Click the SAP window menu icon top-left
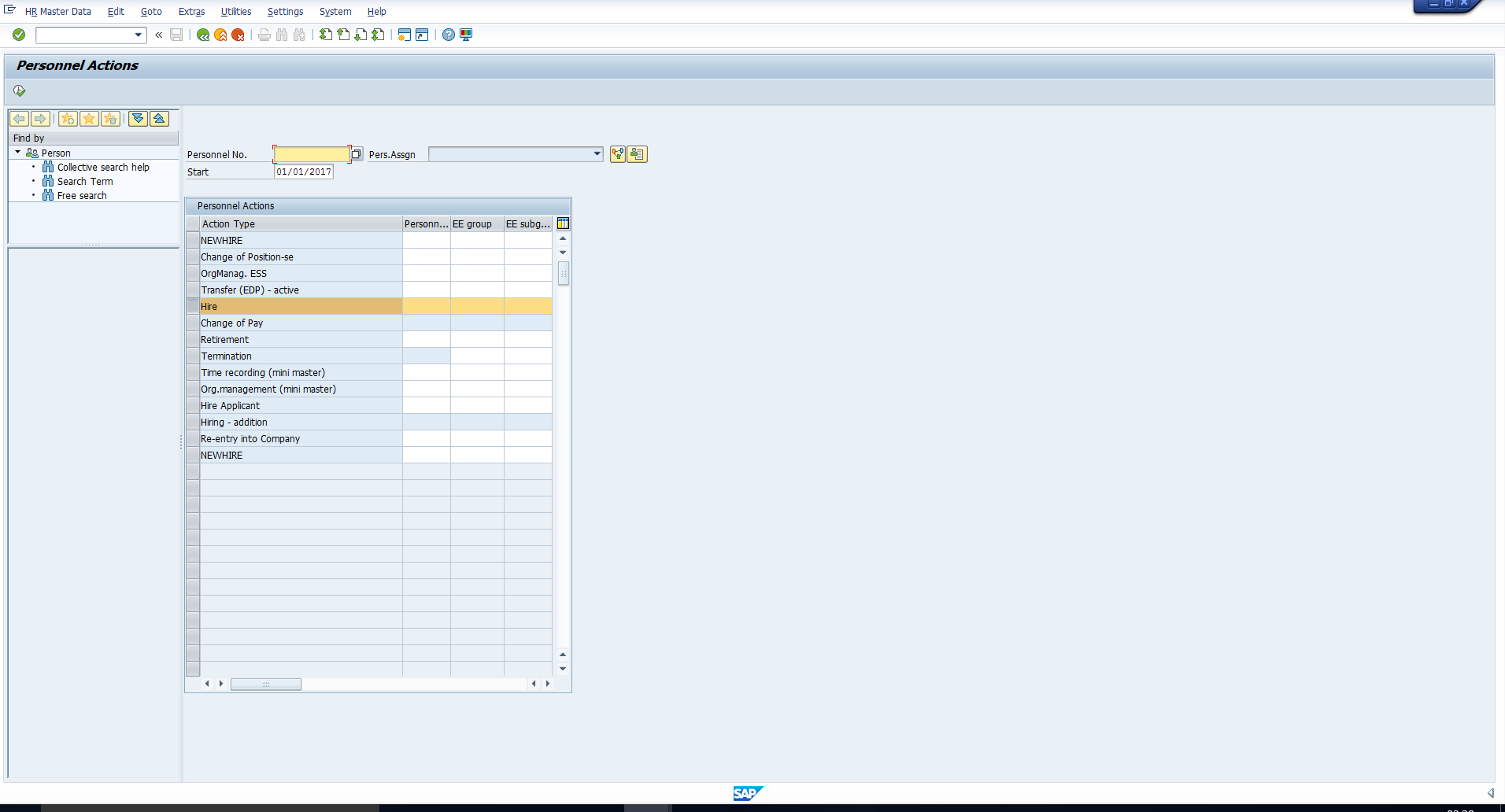The image size is (1505, 812). click(9, 9)
